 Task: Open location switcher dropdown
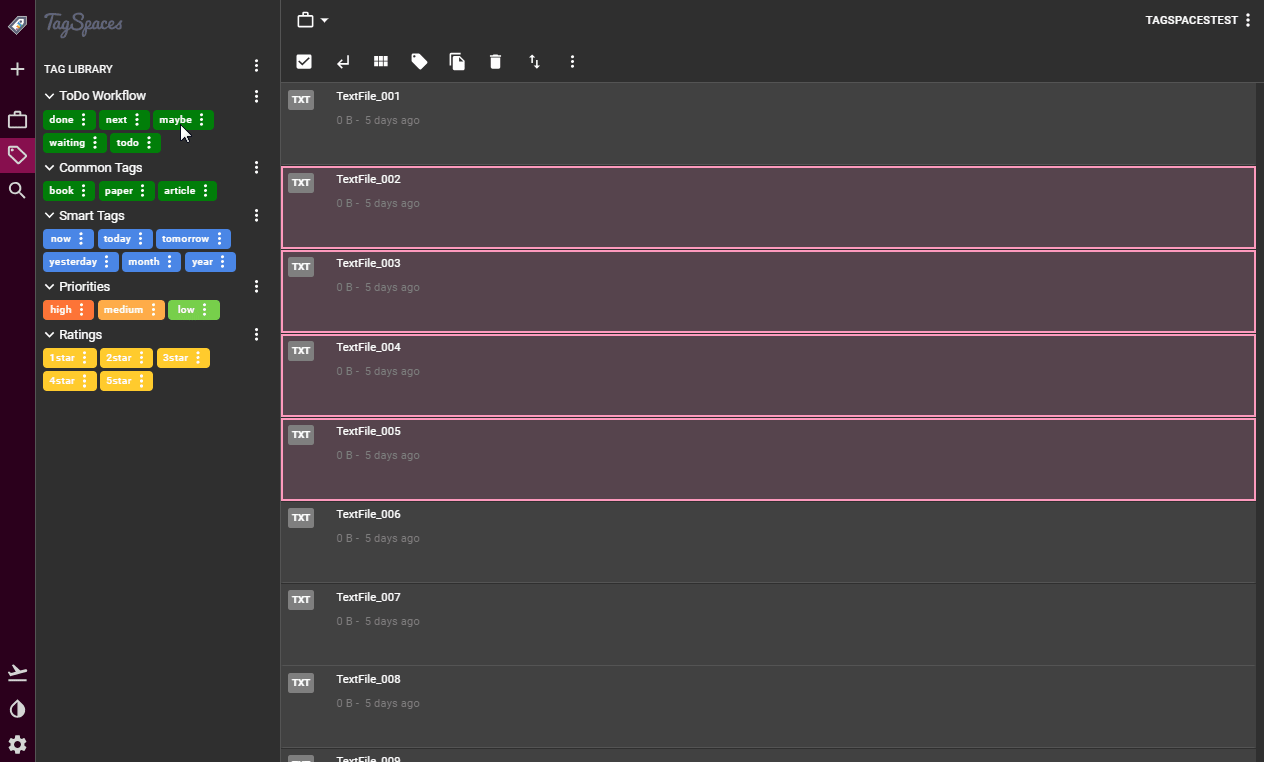(313, 20)
